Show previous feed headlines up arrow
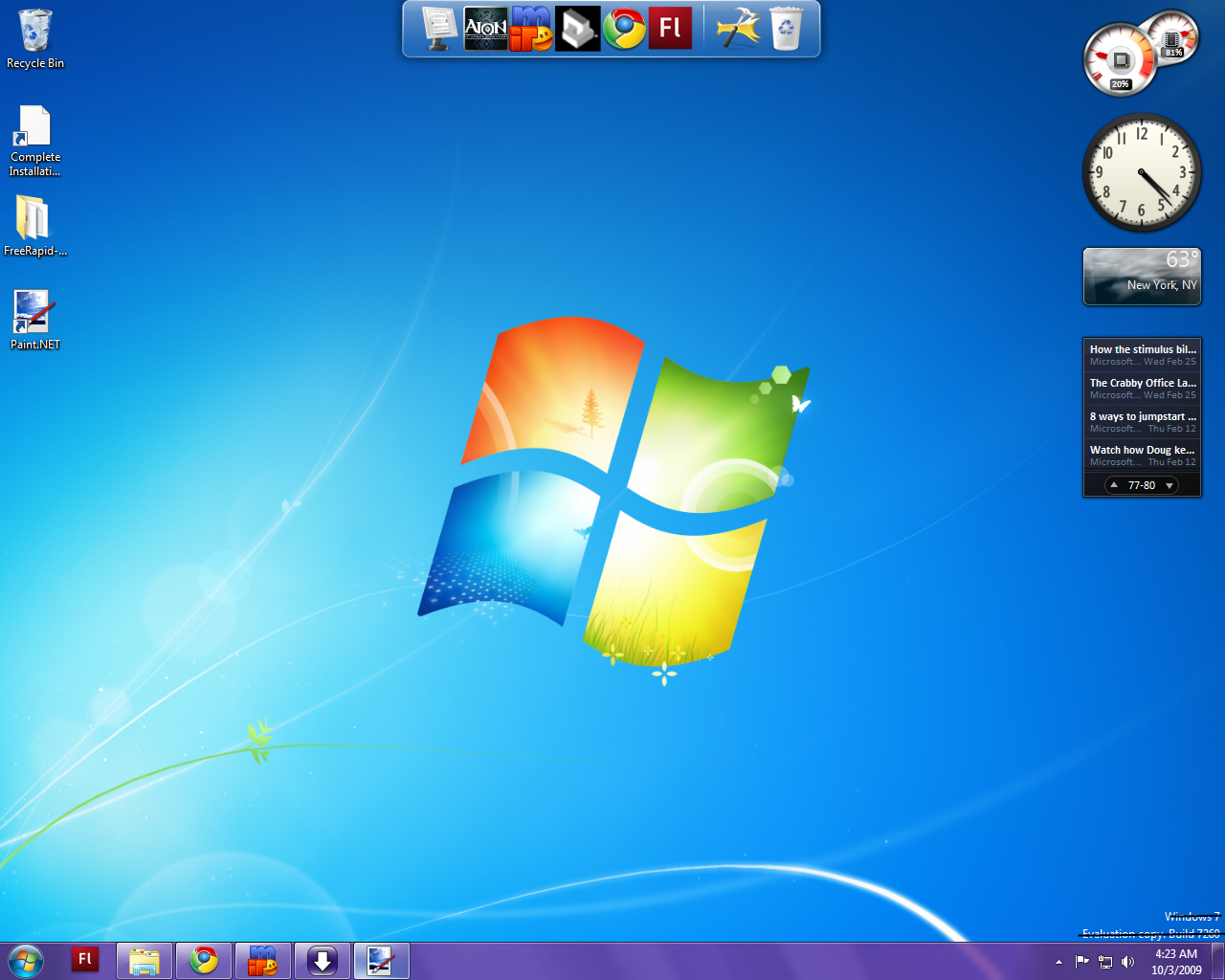Screen dimensions: 1225x980 pos(1114,485)
